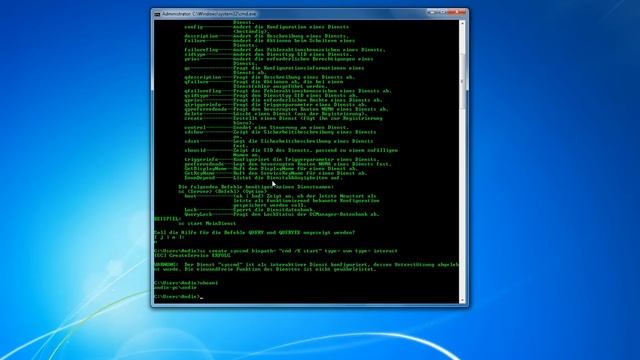Maximize the Administrator cmd.exe window
This screenshot has width=640, height=360.
click(443, 13)
